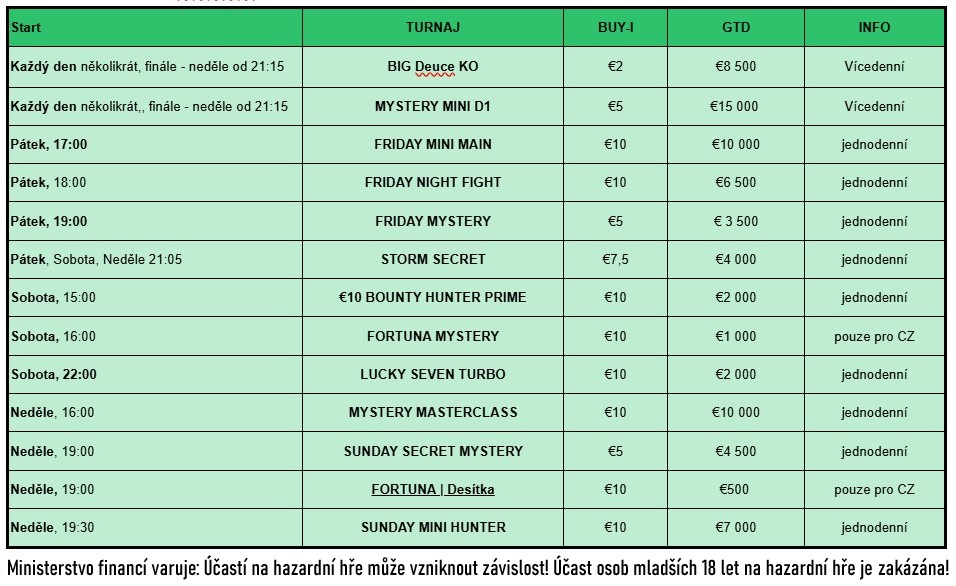Select the FRIDAY MINI MAIN tournament
Image resolution: width=956 pixels, height=586 pixels.
point(432,145)
